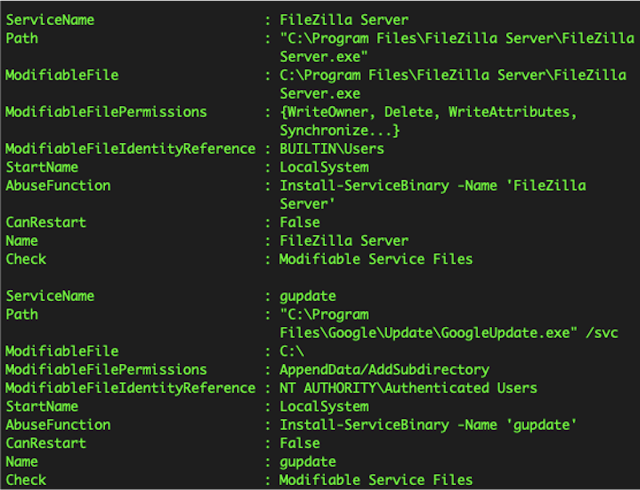
Task: Click ModifiableFile label next to the 'C:\' value
Action: (x=62, y=351)
